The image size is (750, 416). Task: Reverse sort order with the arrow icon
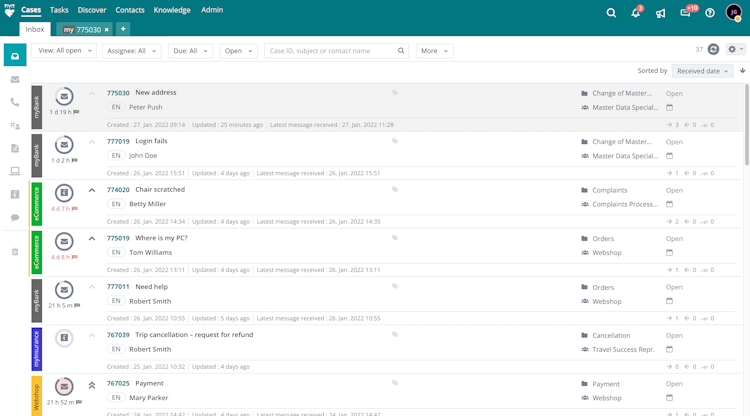pos(742,71)
